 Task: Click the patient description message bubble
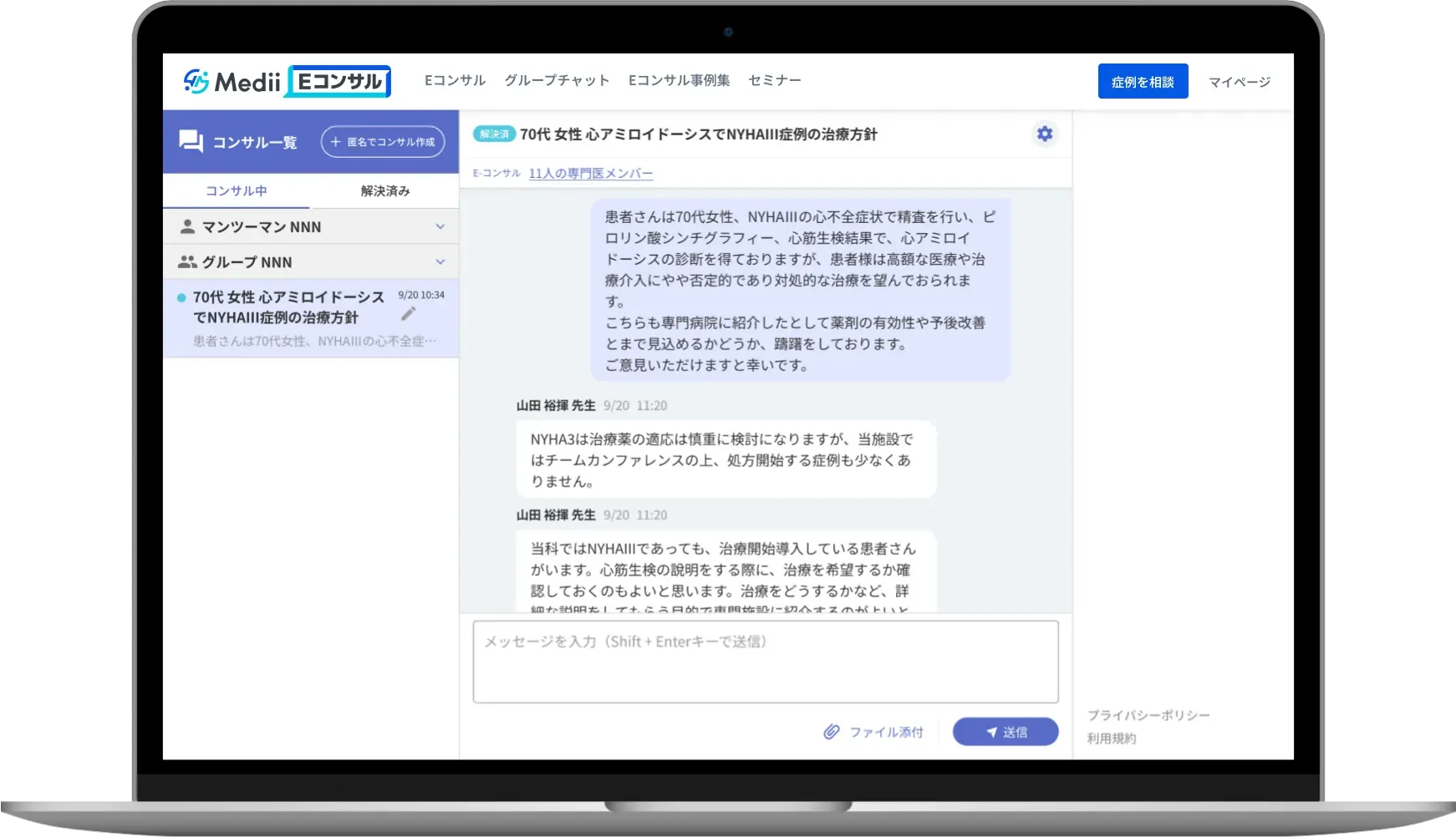[x=801, y=290]
